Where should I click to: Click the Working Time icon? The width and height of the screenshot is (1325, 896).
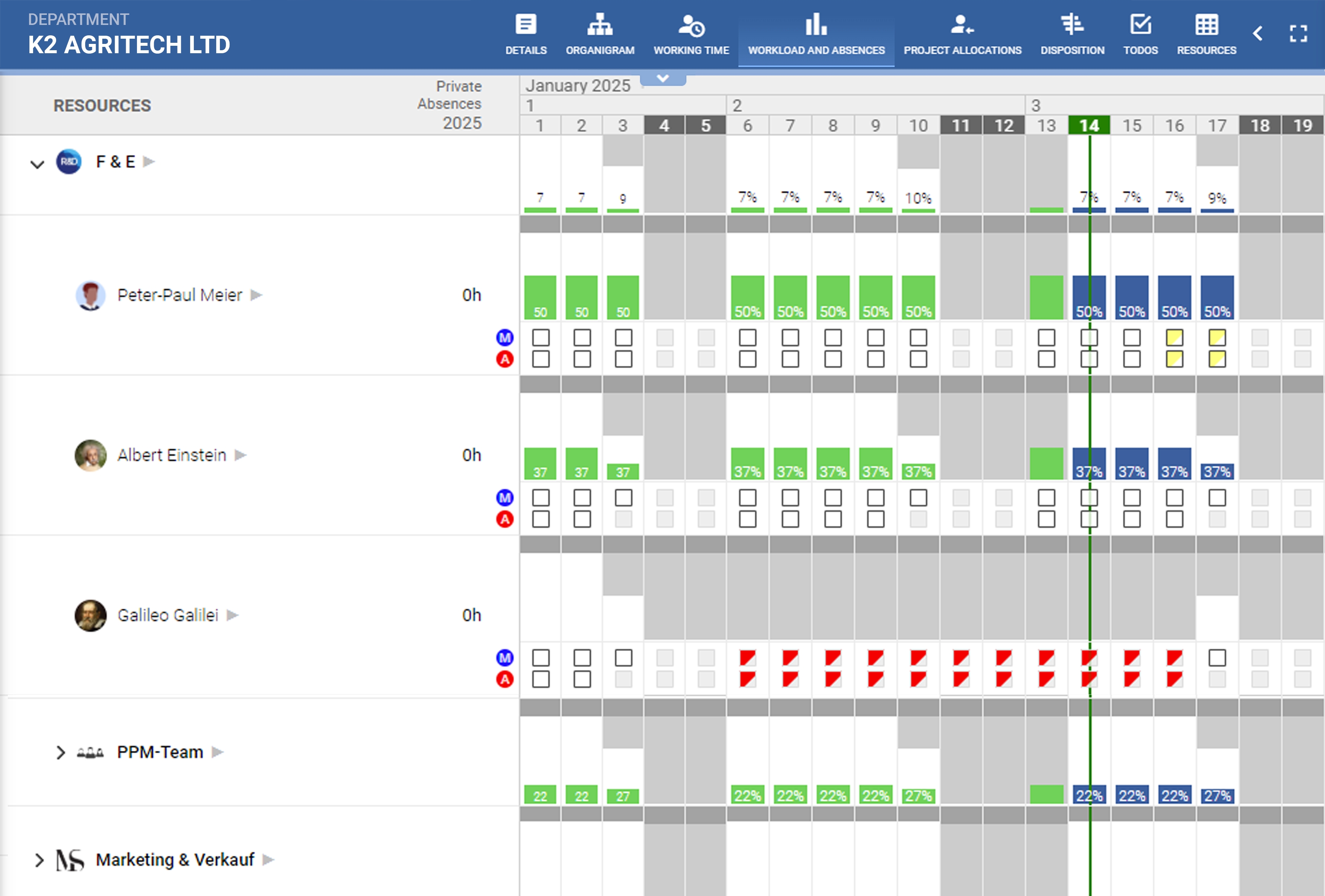(x=691, y=25)
